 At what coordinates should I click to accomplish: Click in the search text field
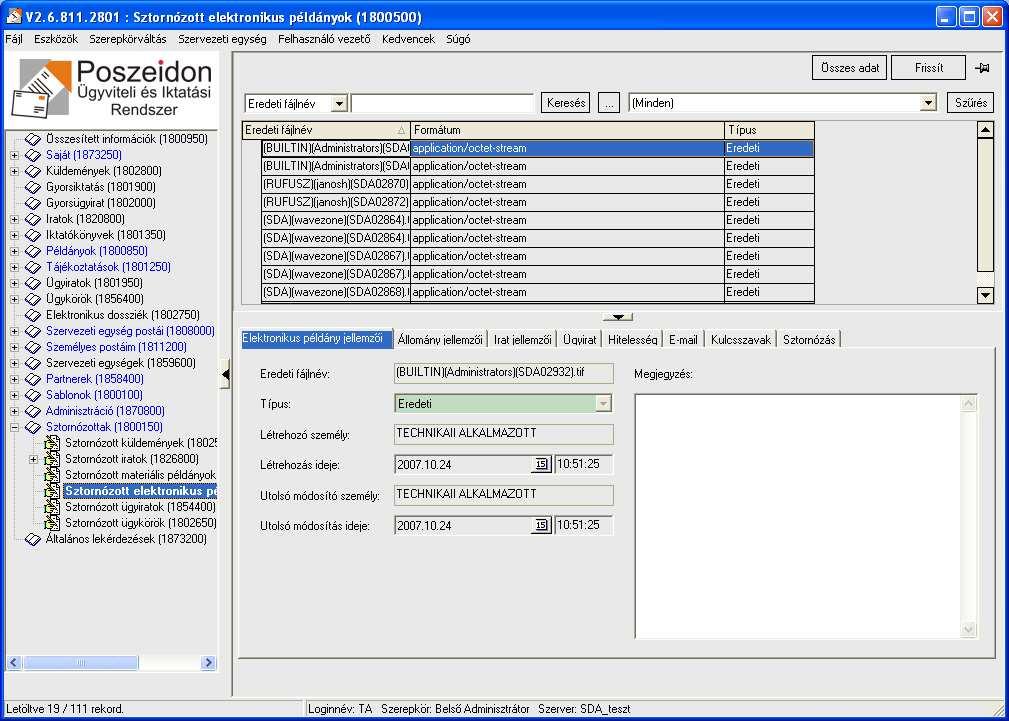[x=443, y=103]
